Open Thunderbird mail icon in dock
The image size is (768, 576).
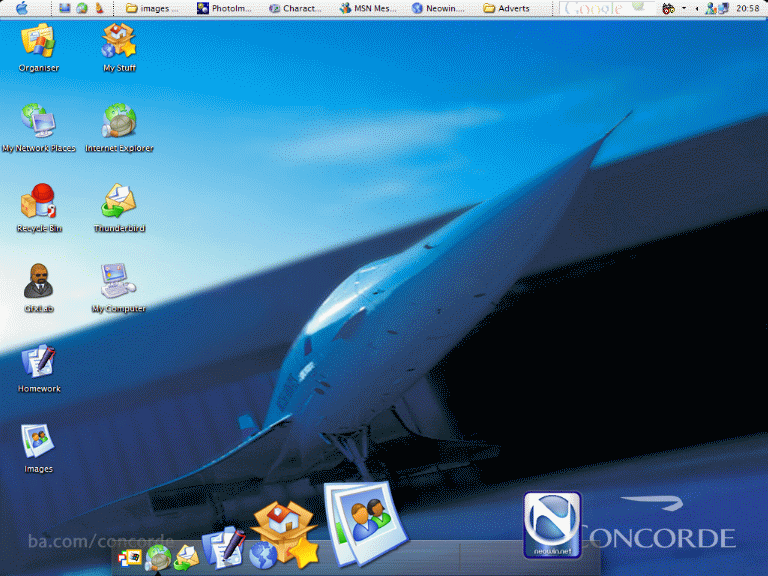(x=187, y=557)
